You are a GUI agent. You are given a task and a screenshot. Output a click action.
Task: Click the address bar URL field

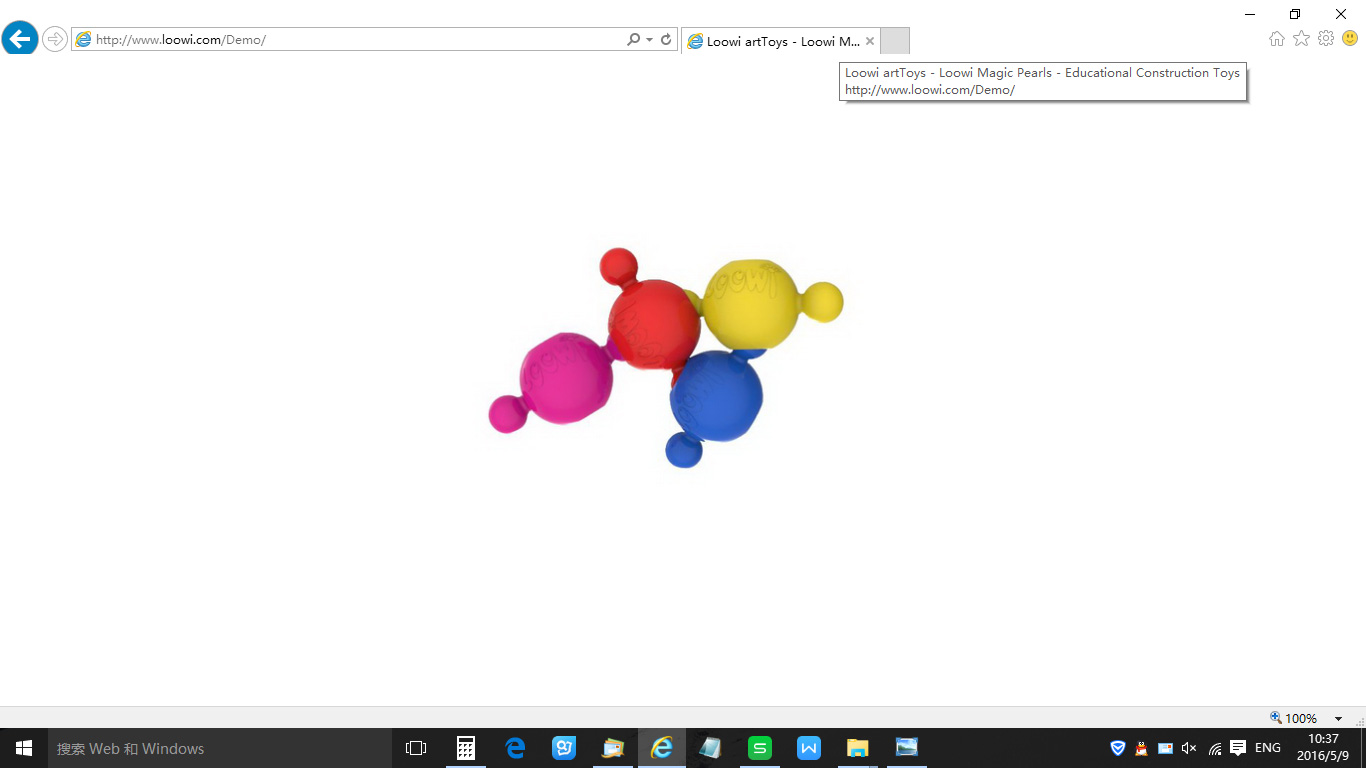point(350,40)
